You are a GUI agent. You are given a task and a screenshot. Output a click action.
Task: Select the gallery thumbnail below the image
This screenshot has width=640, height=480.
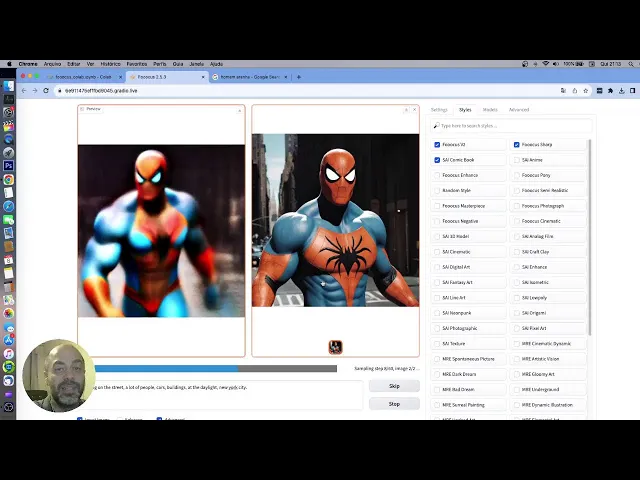coord(336,347)
